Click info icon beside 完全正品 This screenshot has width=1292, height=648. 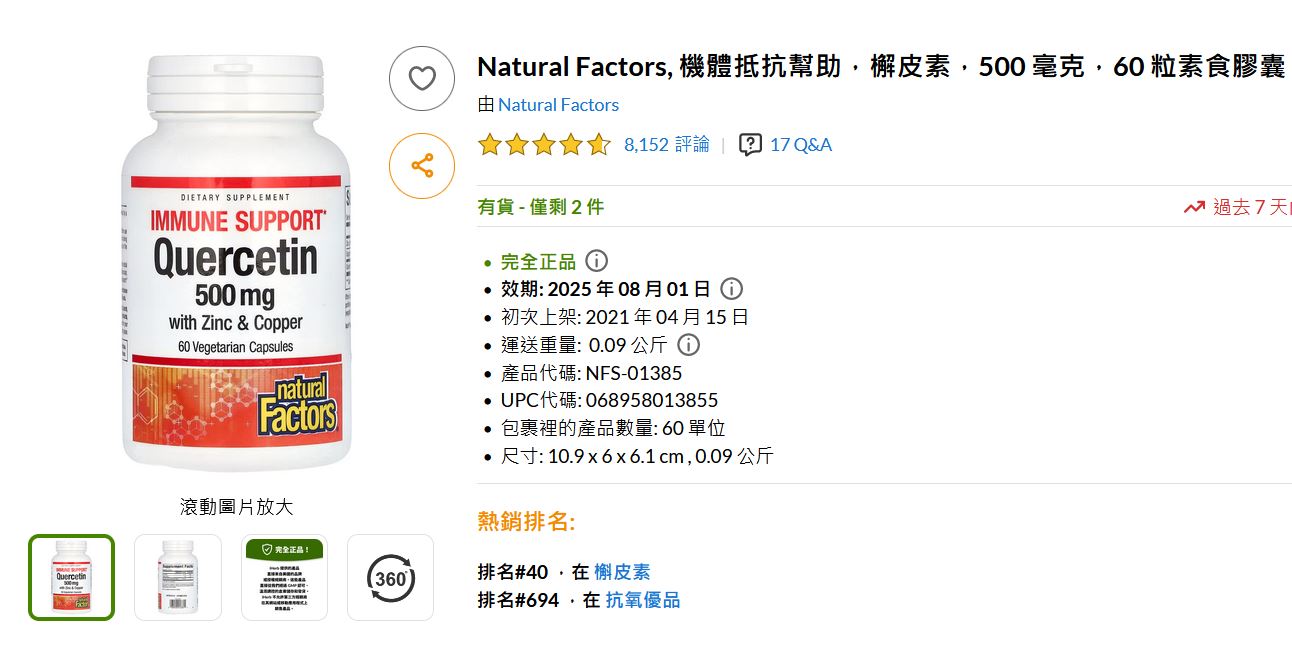click(596, 261)
